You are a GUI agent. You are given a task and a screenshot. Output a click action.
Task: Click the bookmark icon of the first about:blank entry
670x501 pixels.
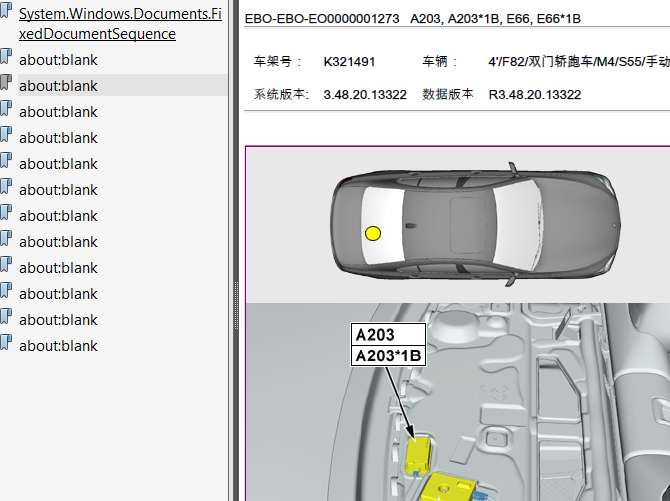click(6, 56)
